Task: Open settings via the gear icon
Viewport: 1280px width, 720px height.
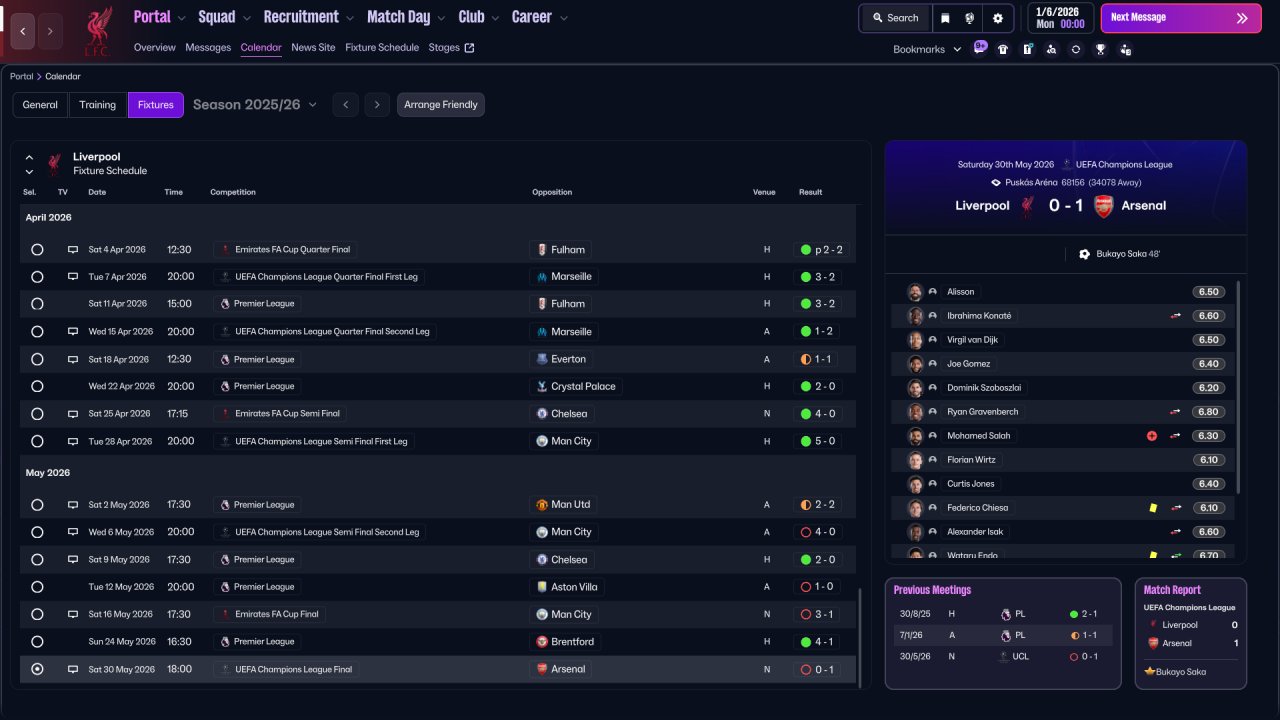Action: pos(997,18)
